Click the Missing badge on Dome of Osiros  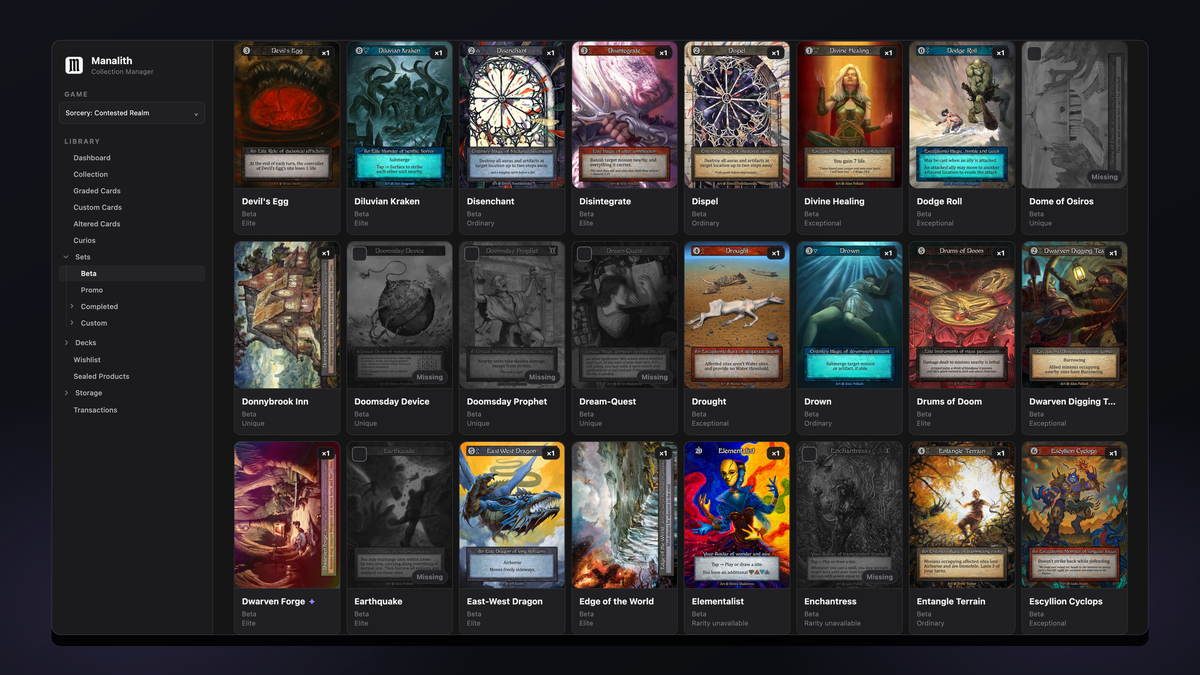tap(1104, 177)
